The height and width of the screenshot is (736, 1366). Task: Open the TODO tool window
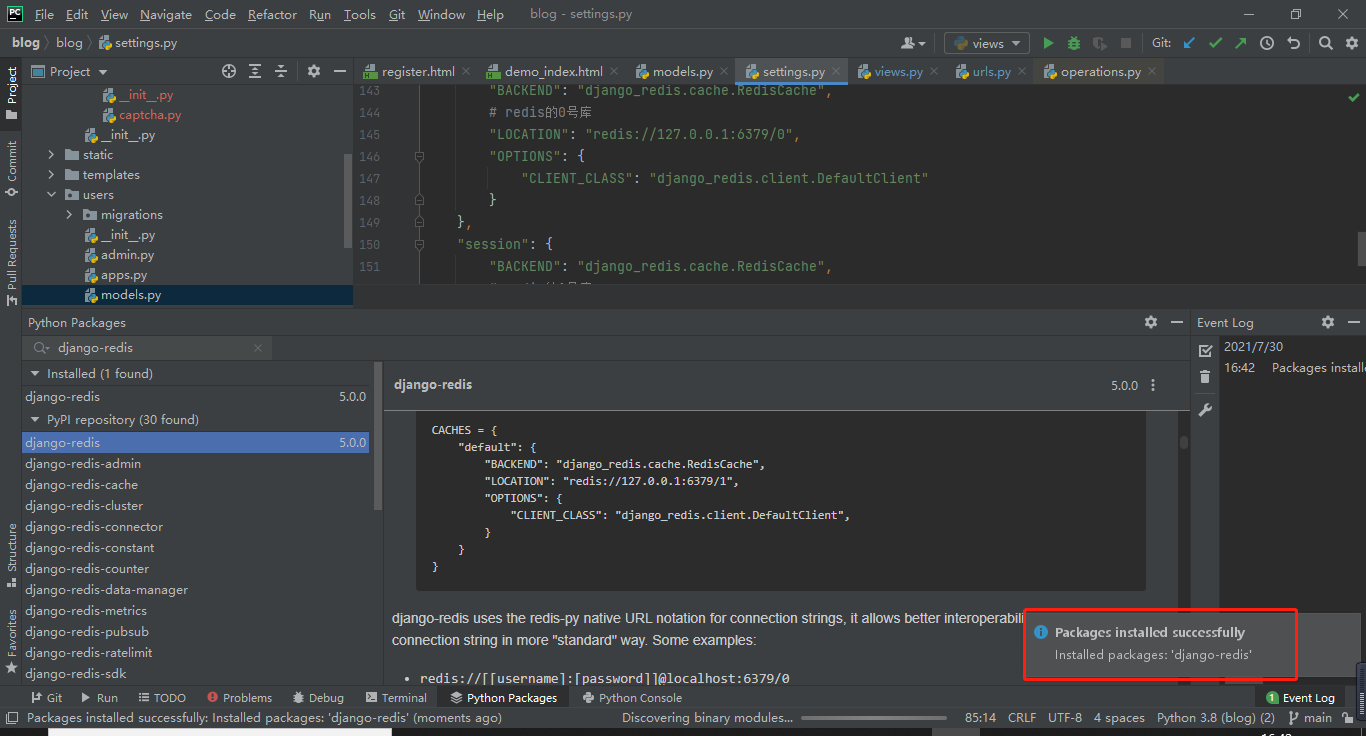point(162,698)
